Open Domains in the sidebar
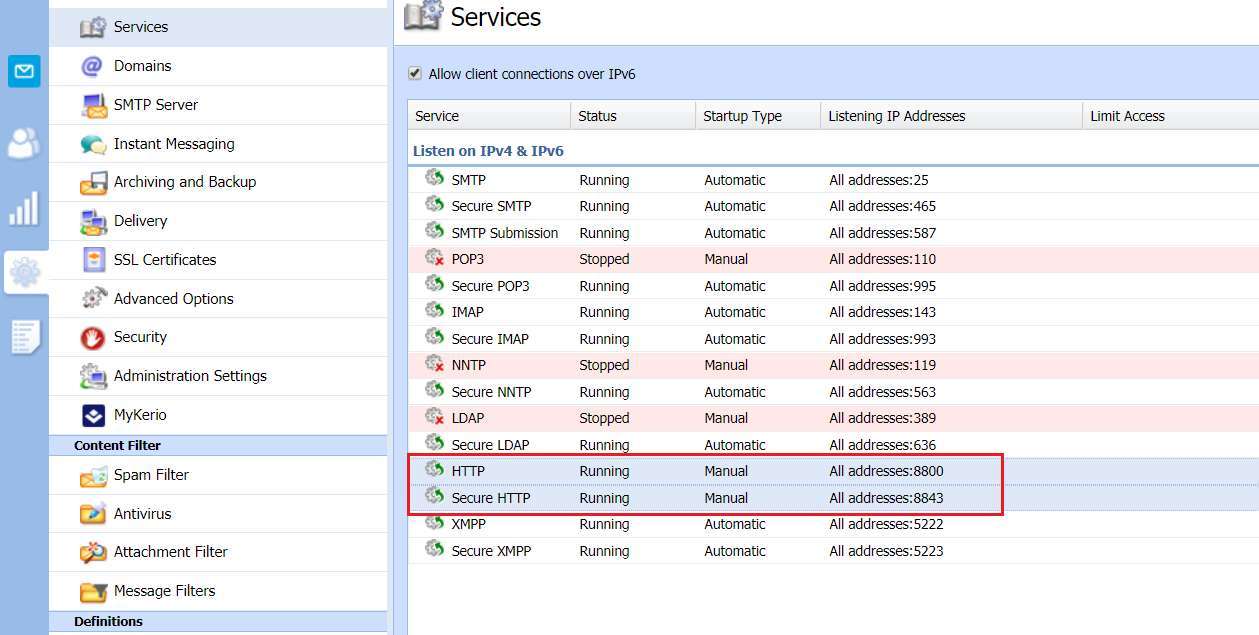1259x635 pixels. (x=218, y=66)
